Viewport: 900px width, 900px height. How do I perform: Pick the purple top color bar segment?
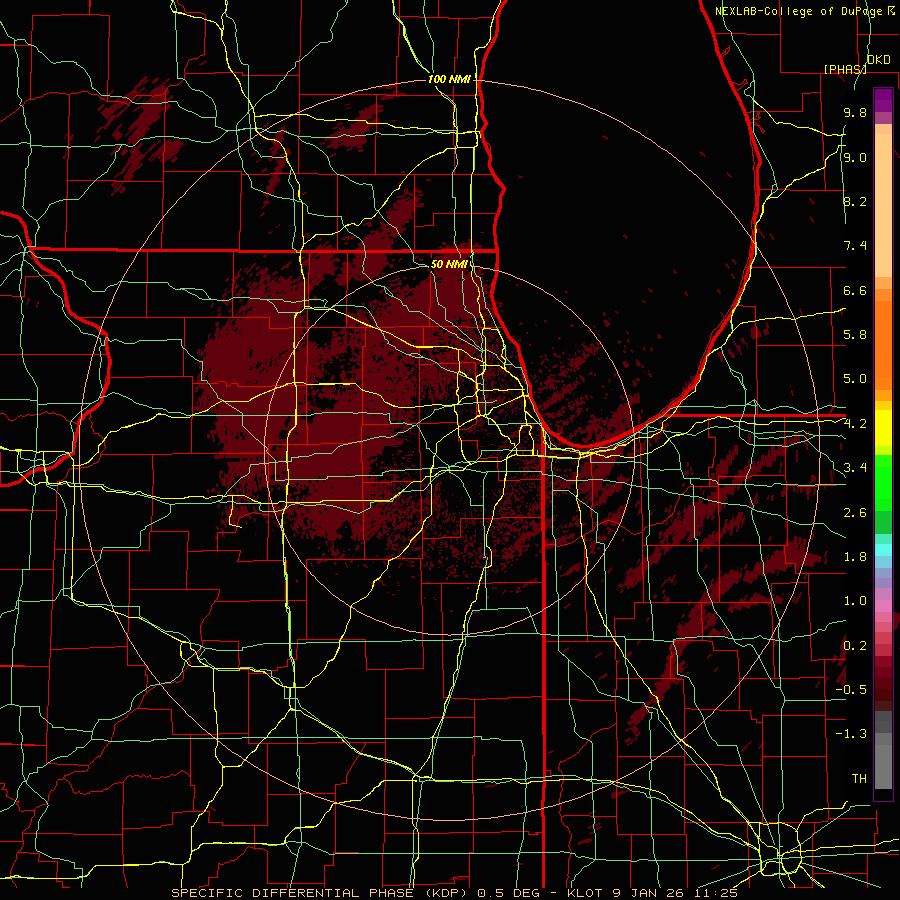point(883,100)
